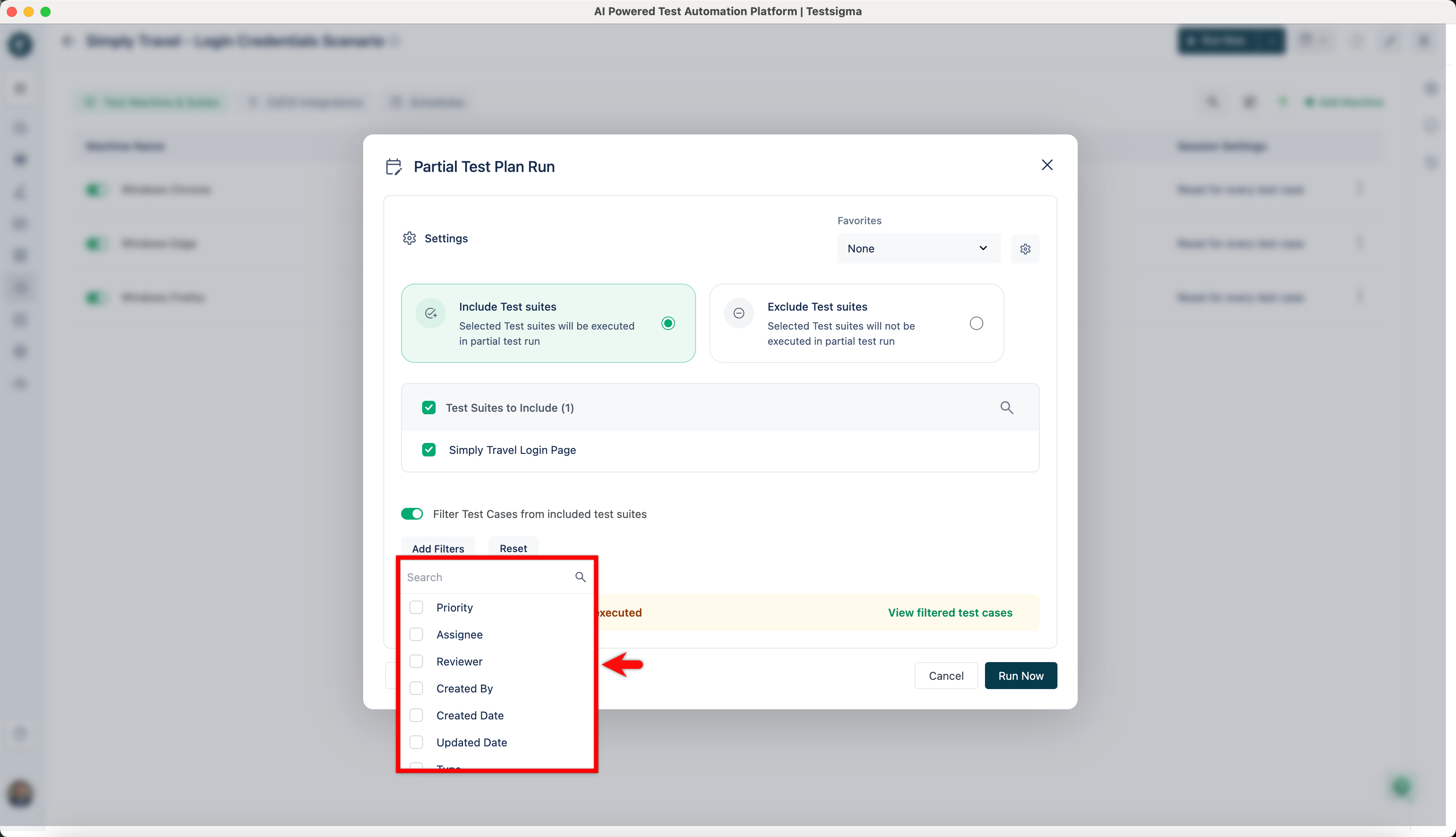Open the Favorites None dropdown
Viewport: 1456px width, 837px height.
[918, 248]
